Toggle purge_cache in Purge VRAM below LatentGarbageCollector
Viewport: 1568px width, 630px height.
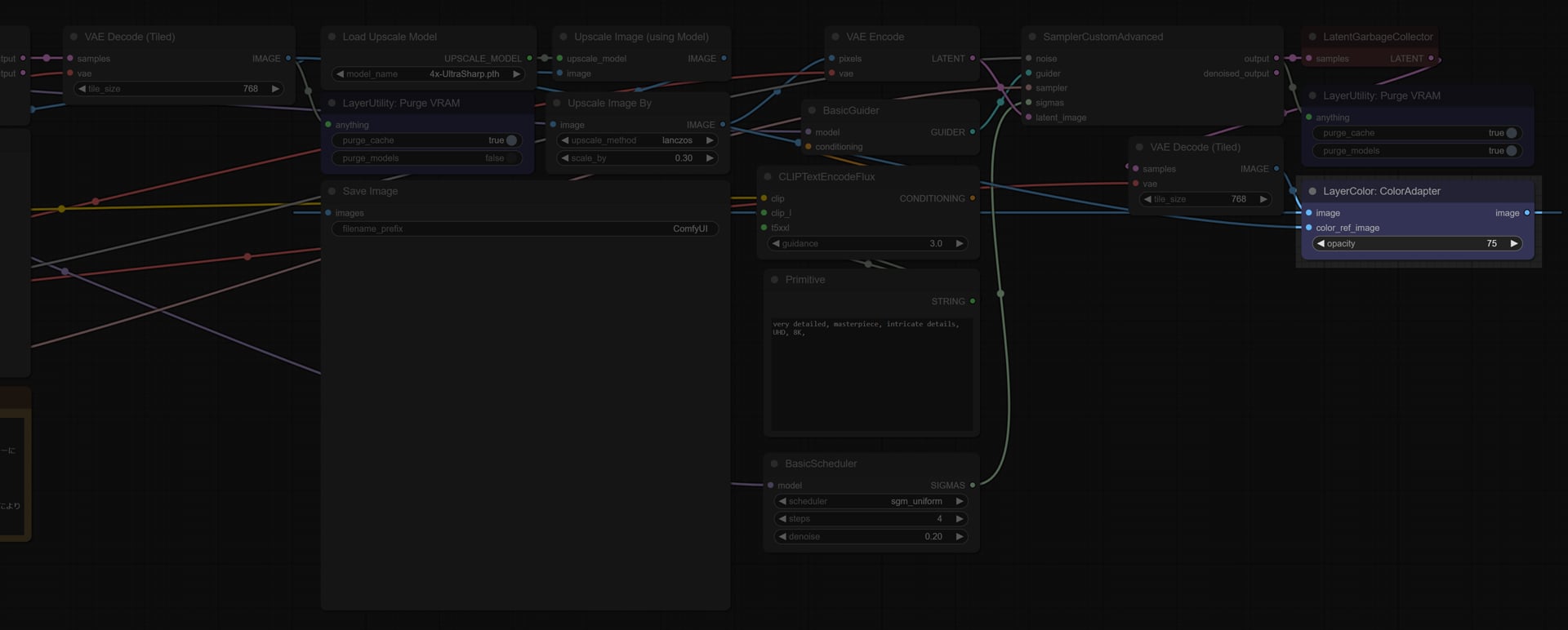(x=1417, y=132)
